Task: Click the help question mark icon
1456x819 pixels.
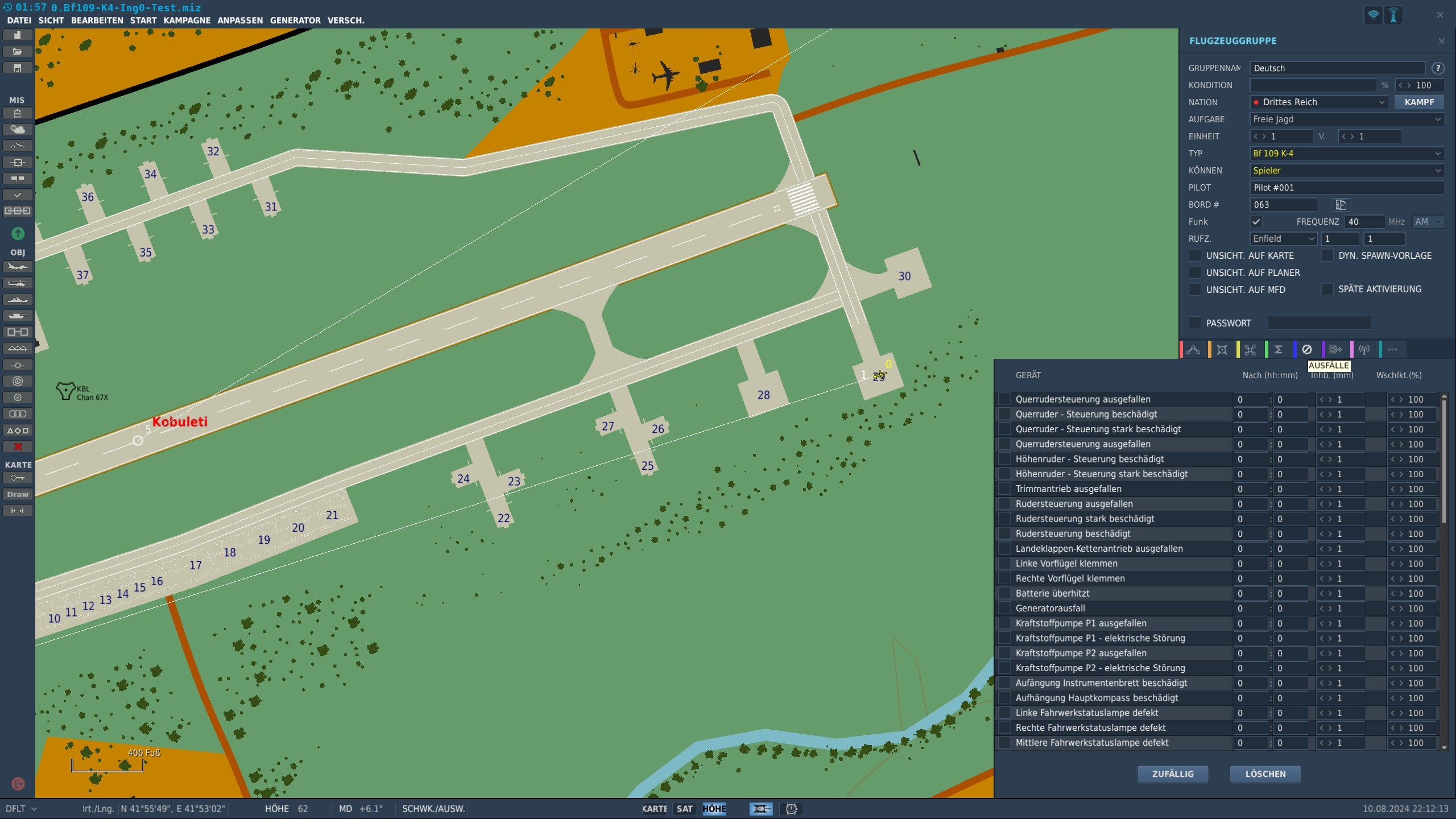Action: pos(1438,68)
